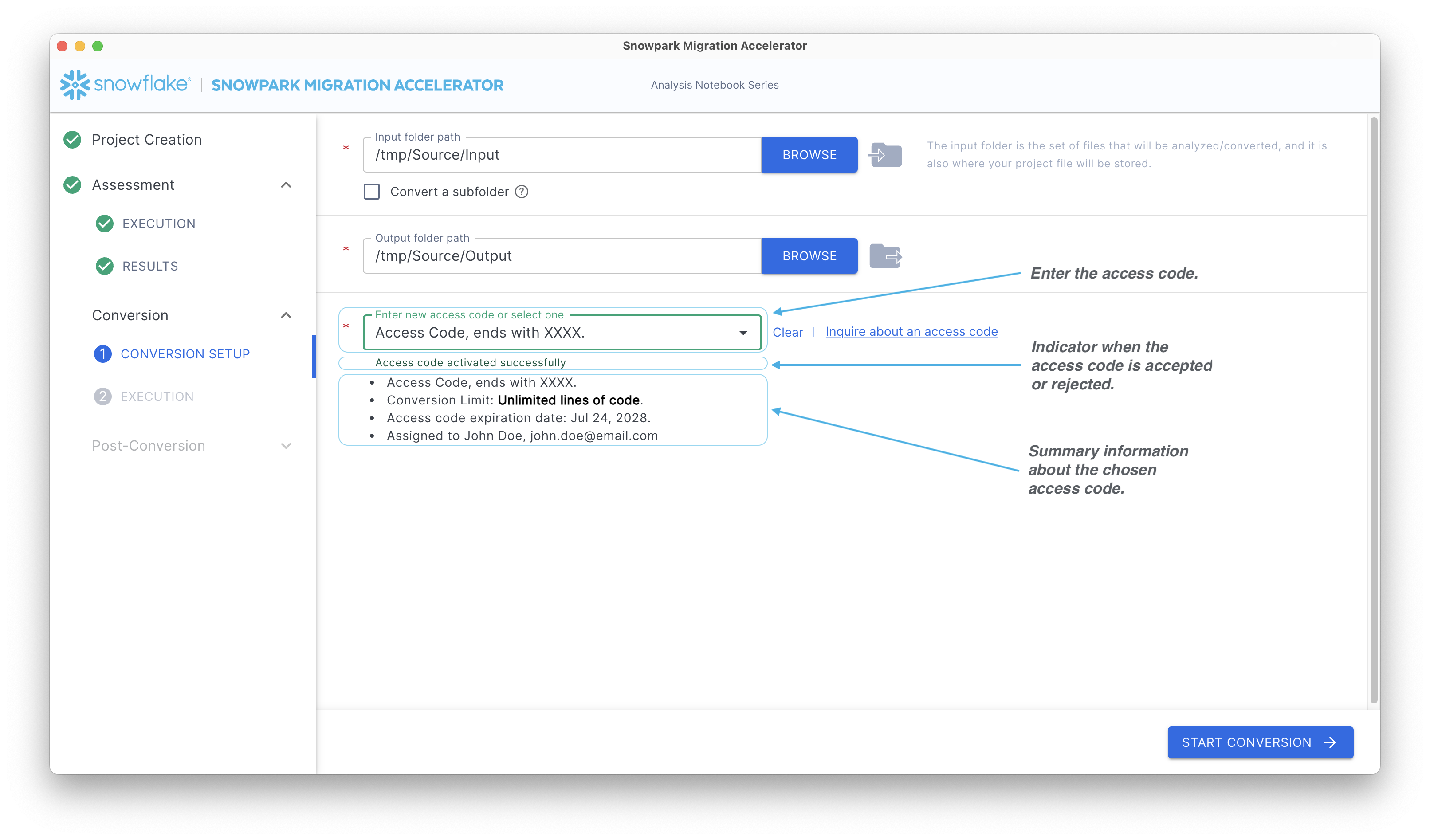Open the Assessment RESULTS step
Screen dimensions: 1430x840
click(150, 266)
